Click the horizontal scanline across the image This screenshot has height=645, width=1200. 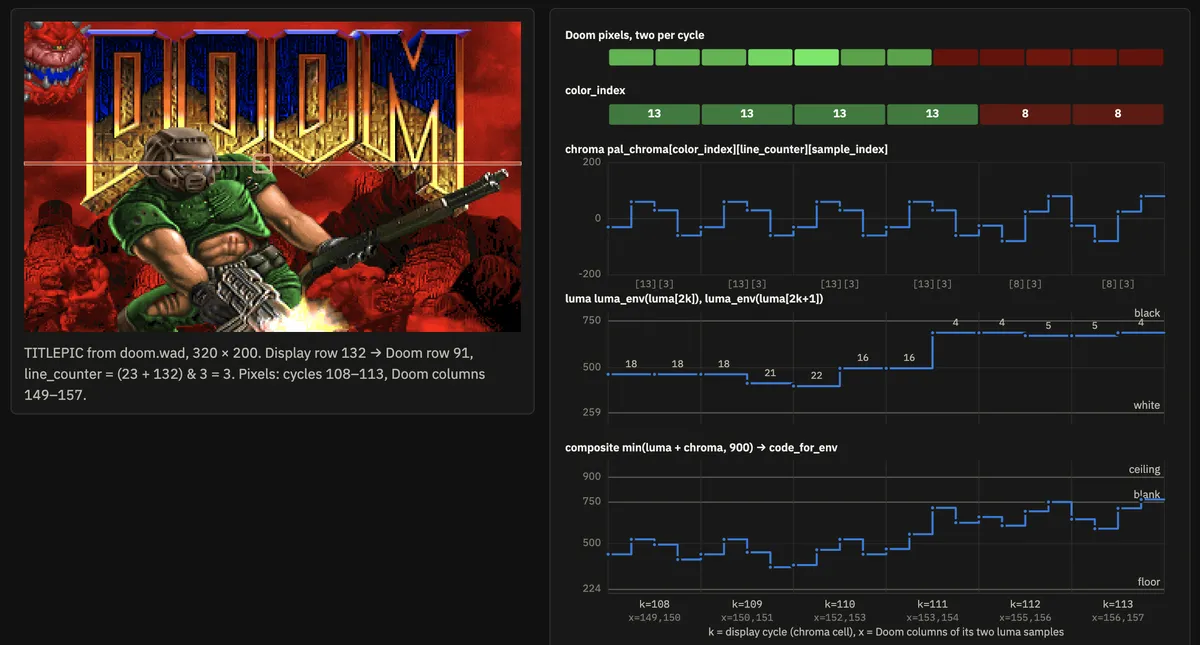click(272, 163)
